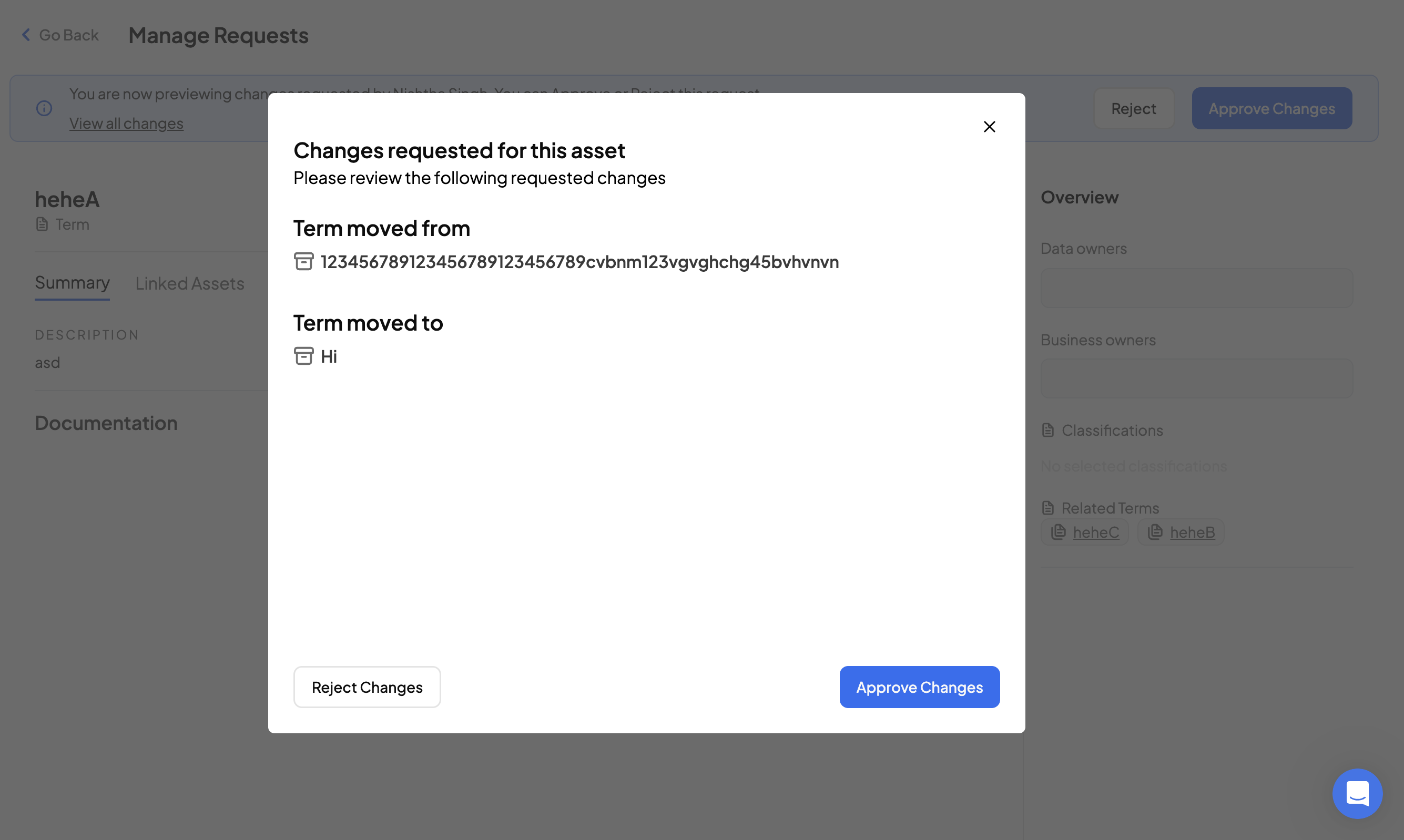1404x840 pixels.
Task: Click the archive icon beside Hi glossary
Action: click(303, 356)
